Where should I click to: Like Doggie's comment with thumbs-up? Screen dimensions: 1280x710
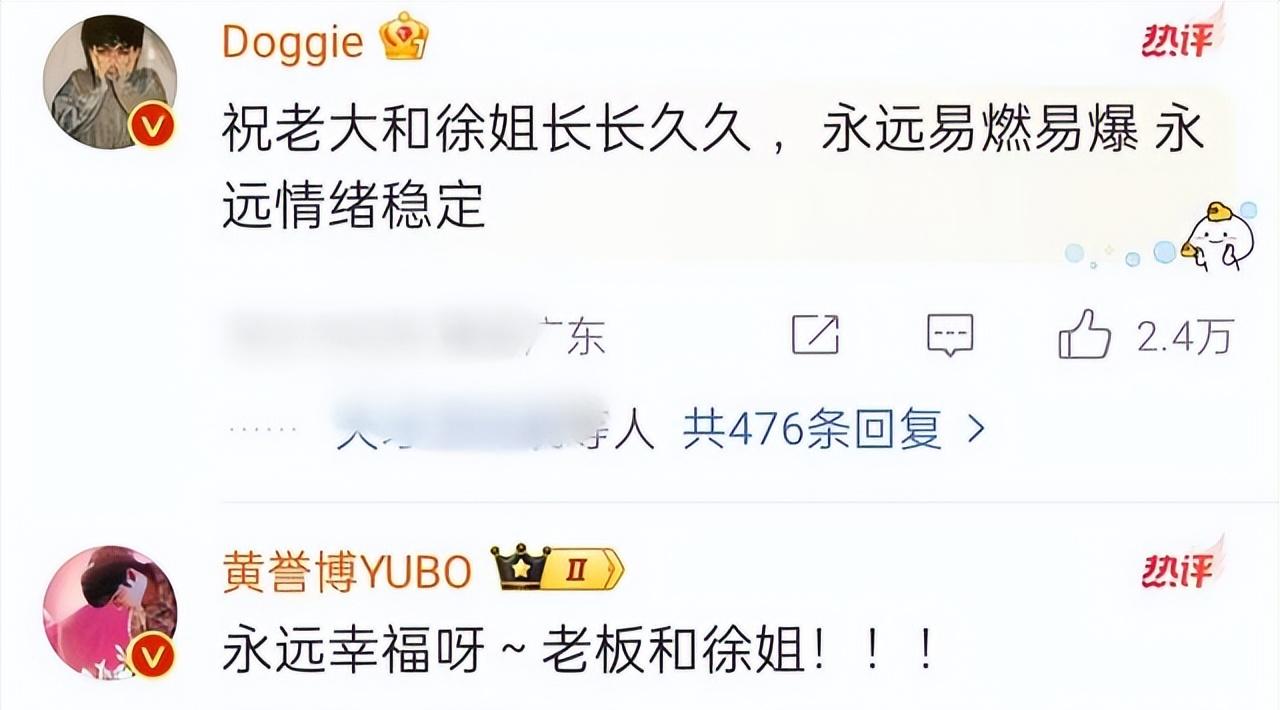click(1084, 334)
